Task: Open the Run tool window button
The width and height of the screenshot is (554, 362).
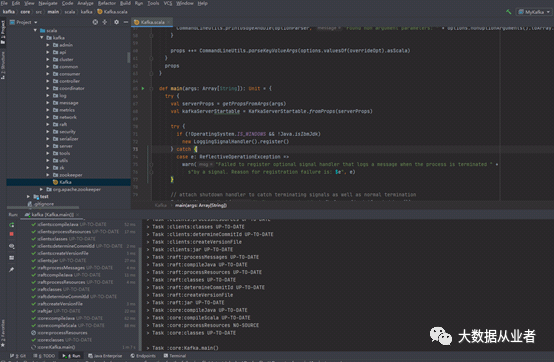Action: click(71, 356)
